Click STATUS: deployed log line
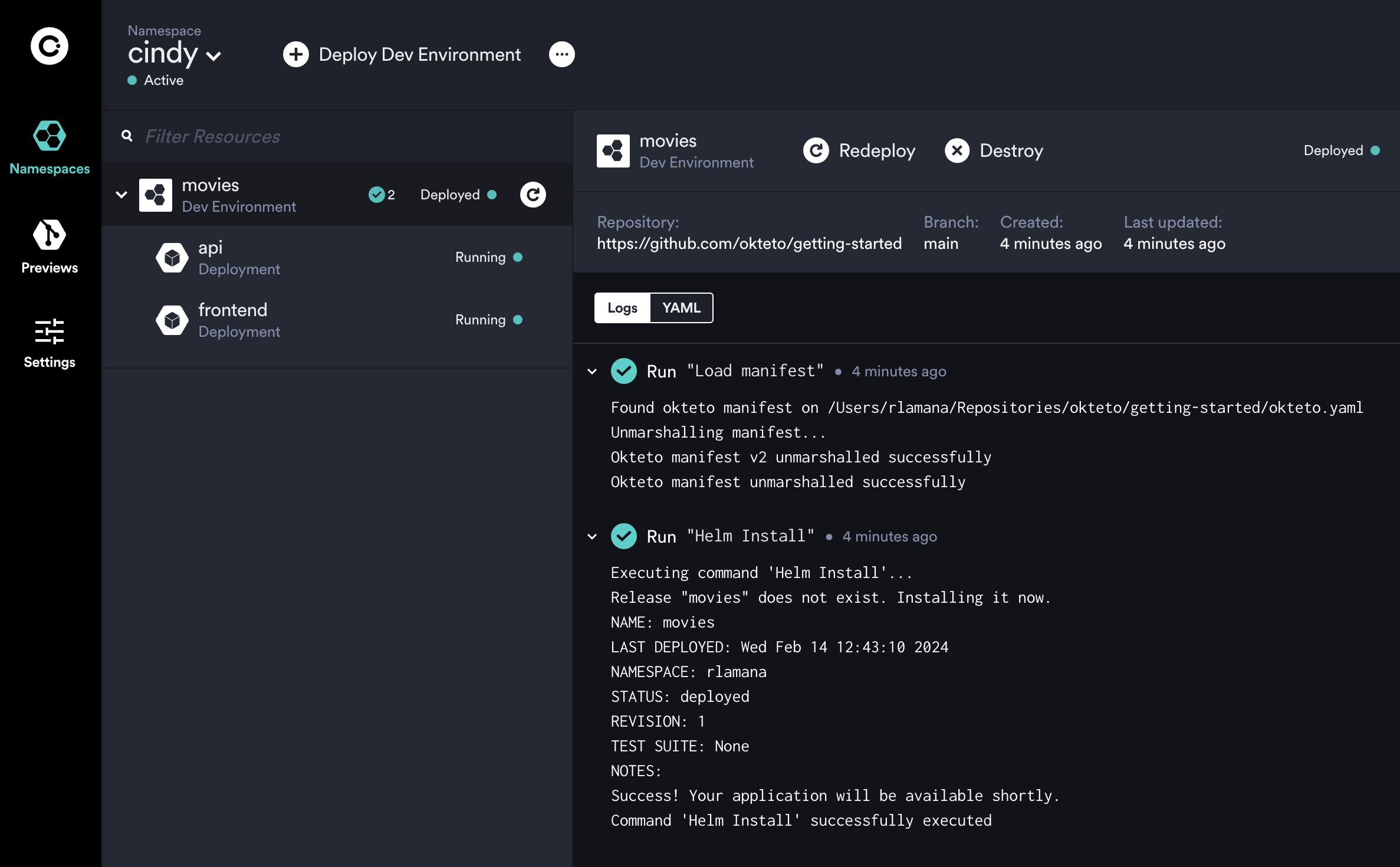The height and width of the screenshot is (867, 1400). 680,697
